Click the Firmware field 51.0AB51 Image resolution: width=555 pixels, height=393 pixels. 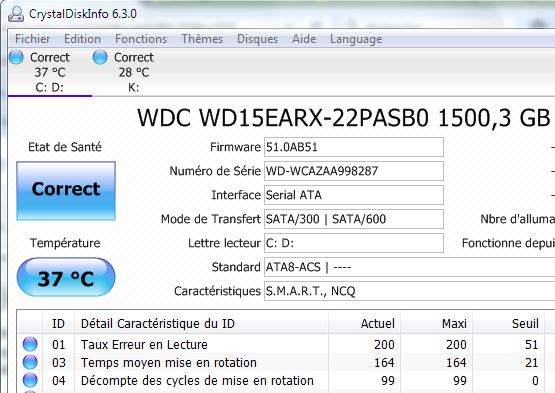(354, 147)
